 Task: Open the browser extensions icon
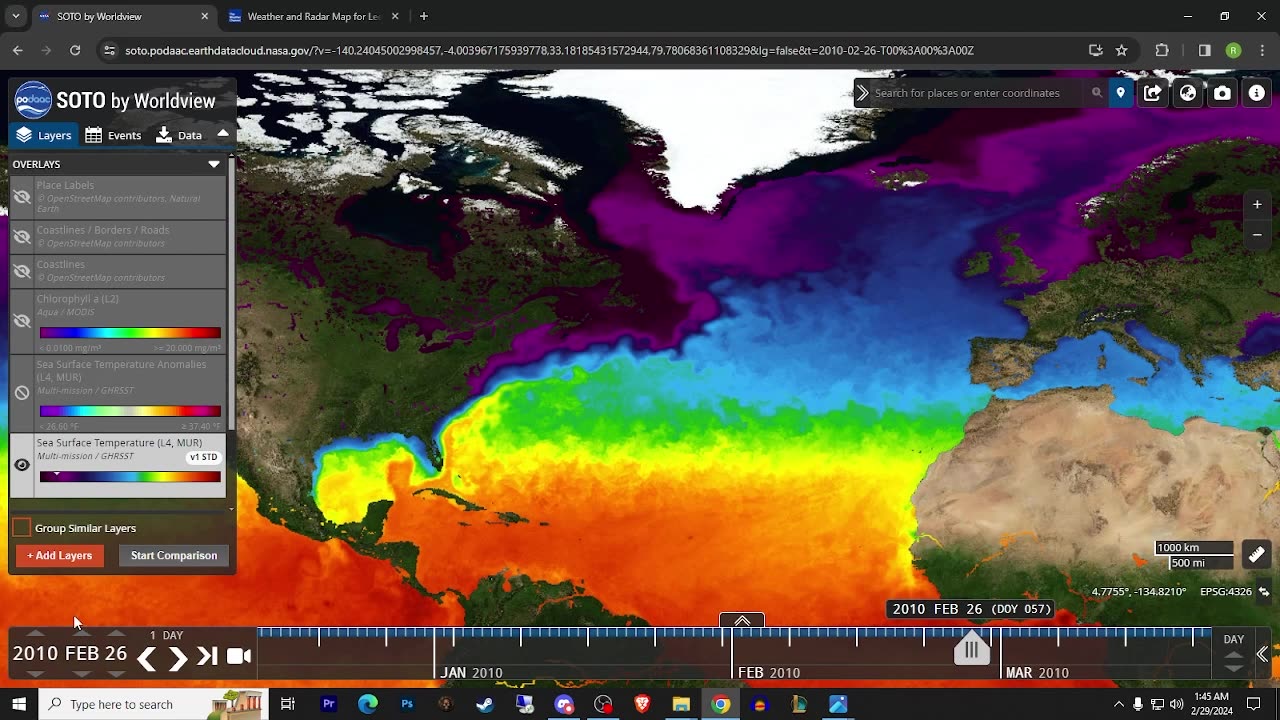point(1162,50)
